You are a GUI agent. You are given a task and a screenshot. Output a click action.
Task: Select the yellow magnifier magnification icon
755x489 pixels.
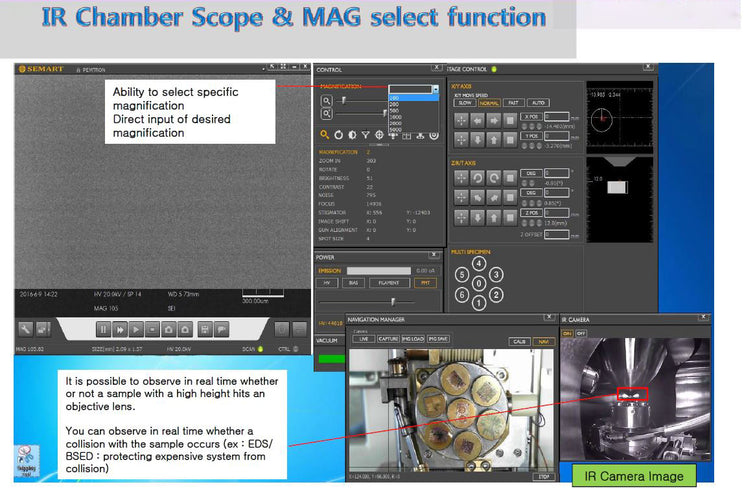point(325,135)
